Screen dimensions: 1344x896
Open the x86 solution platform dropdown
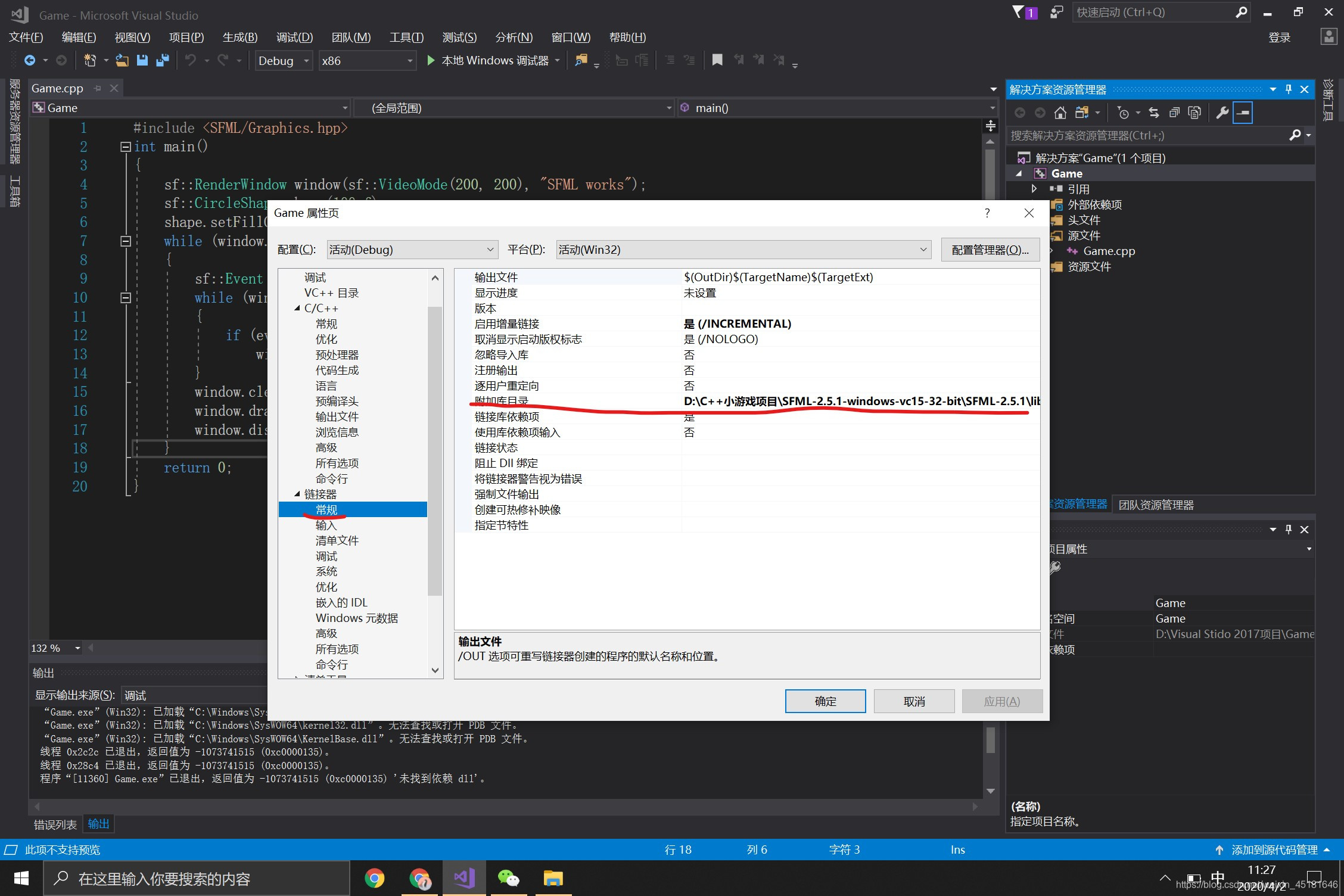pos(367,61)
